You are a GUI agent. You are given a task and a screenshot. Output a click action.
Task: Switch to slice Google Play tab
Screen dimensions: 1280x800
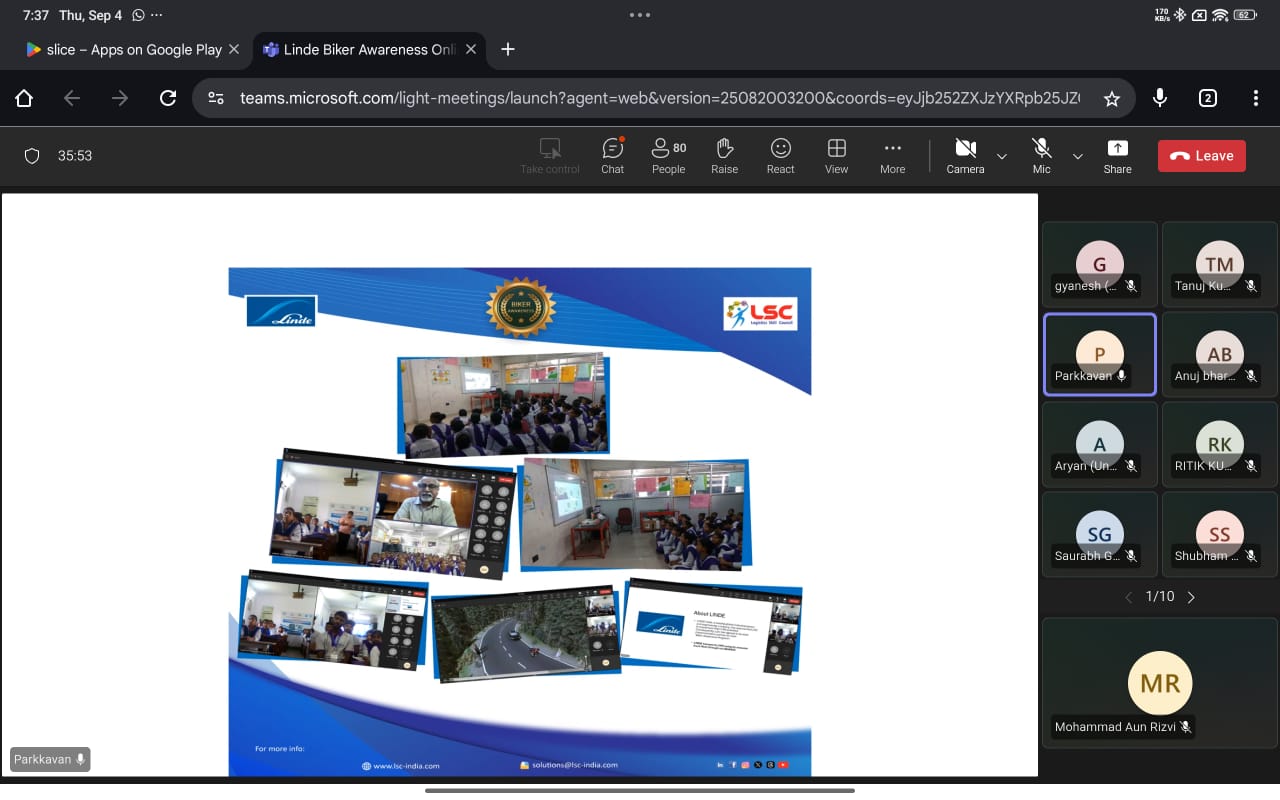tap(124, 49)
